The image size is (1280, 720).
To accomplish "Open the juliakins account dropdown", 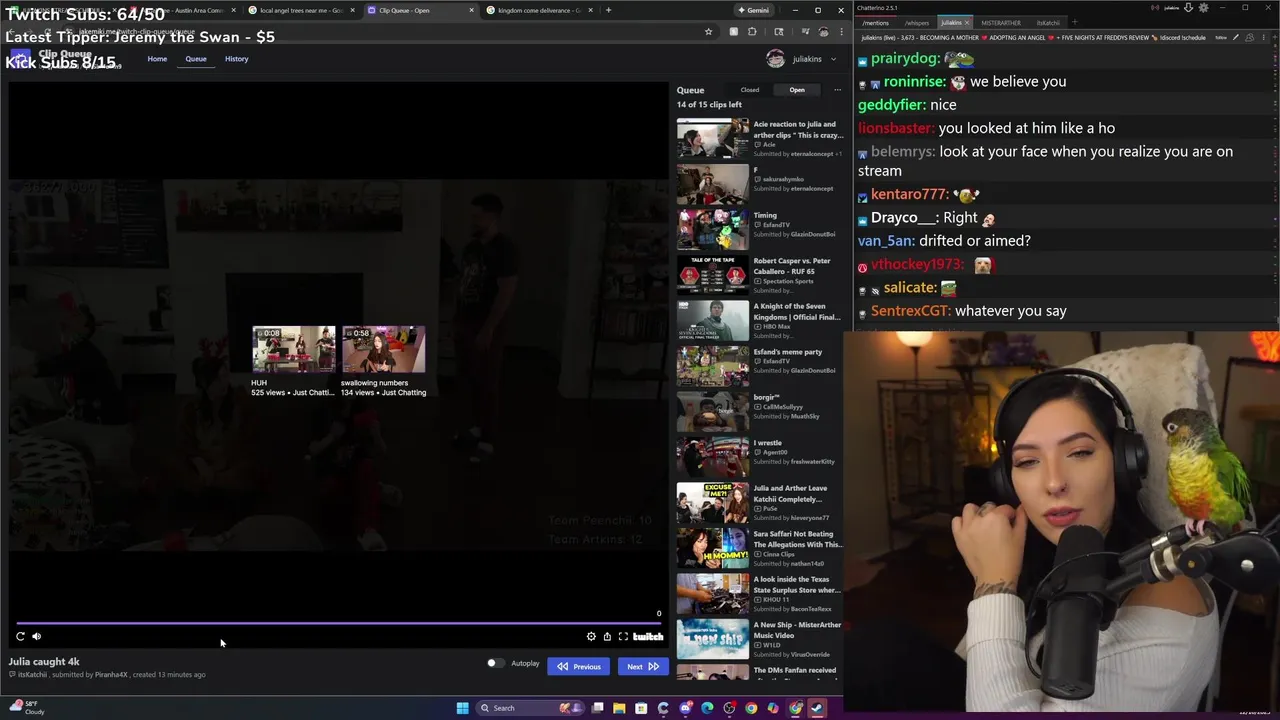I will 802,59.
